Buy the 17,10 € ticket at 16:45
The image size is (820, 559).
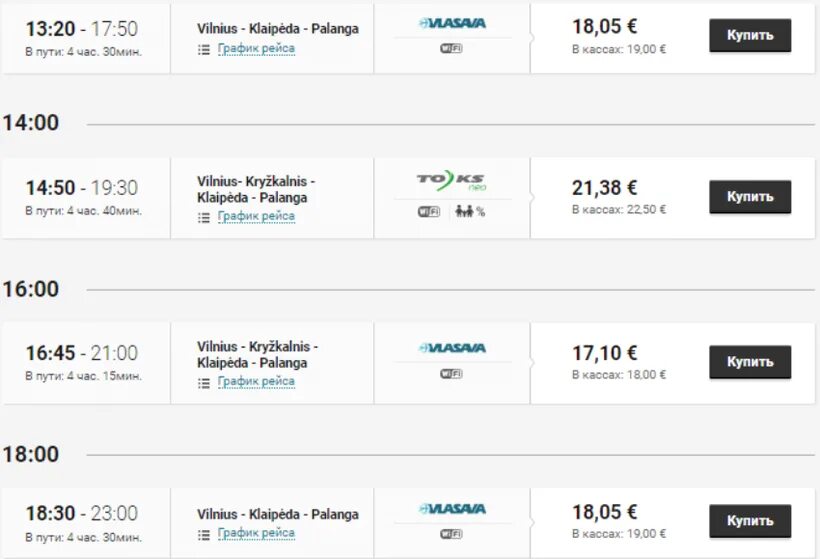coord(750,362)
